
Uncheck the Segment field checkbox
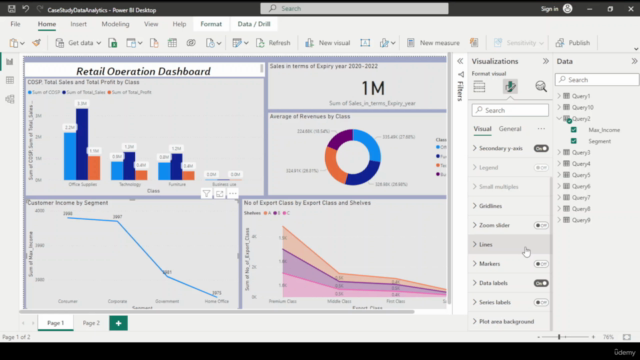pyautogui.click(x=573, y=141)
